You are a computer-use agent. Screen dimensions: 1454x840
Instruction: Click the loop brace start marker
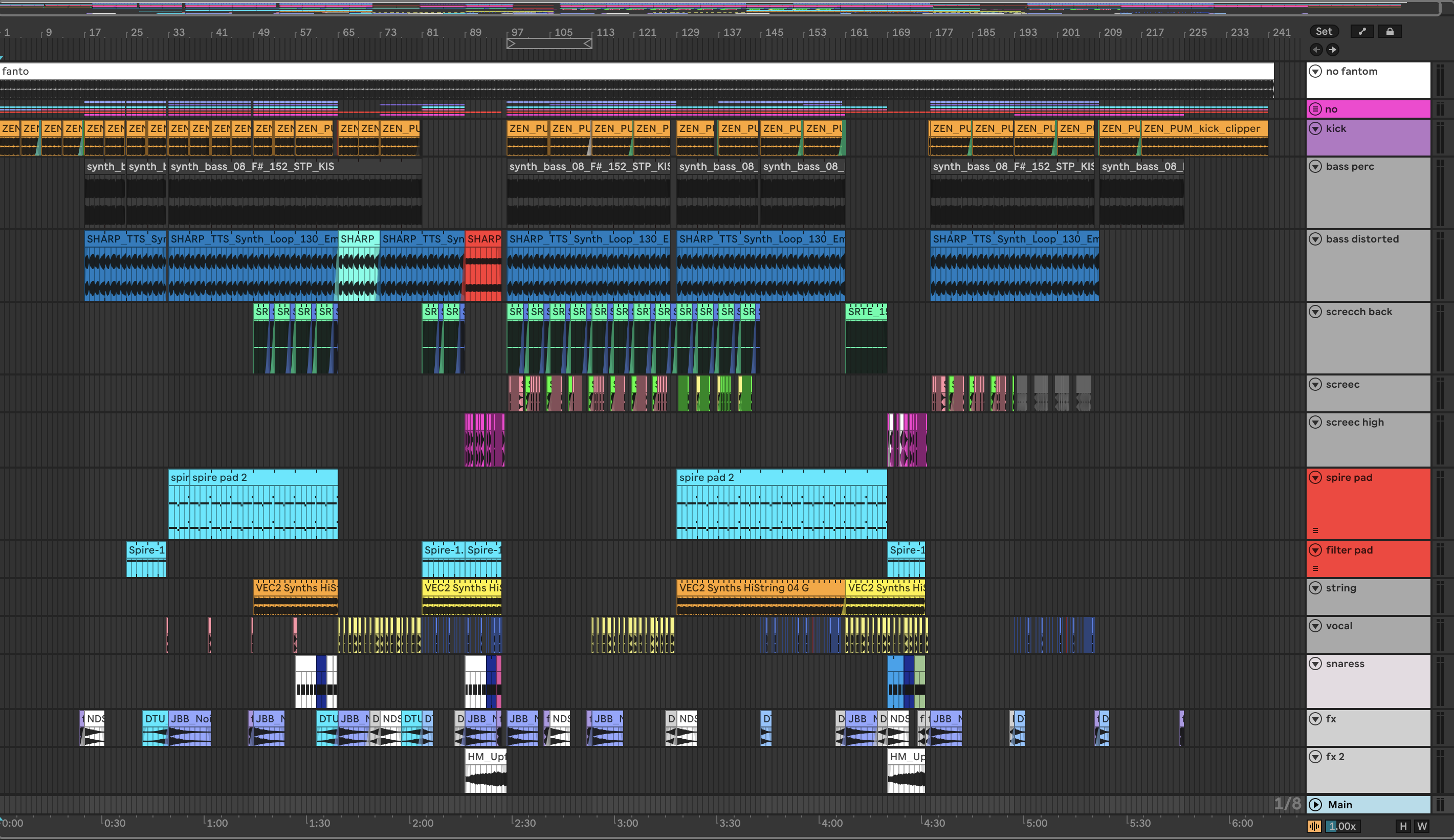[x=511, y=43]
